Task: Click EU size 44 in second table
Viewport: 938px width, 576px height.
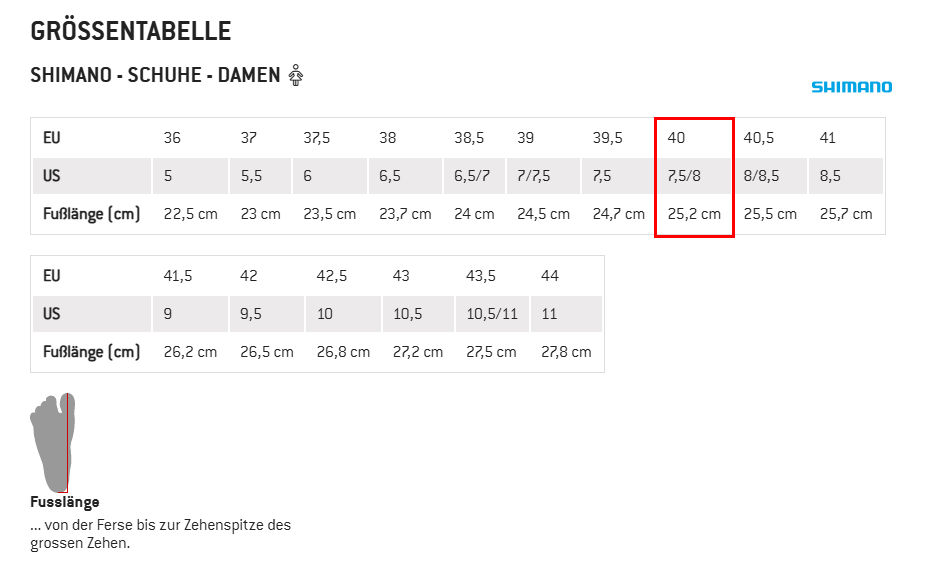Action: 550,276
